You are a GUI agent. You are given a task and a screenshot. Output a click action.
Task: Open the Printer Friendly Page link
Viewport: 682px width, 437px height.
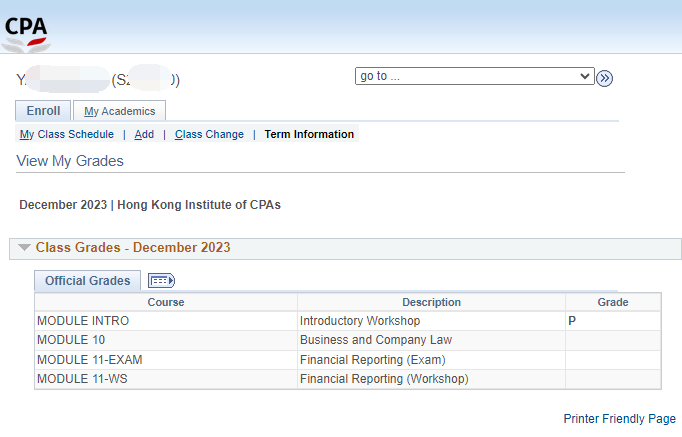619,418
